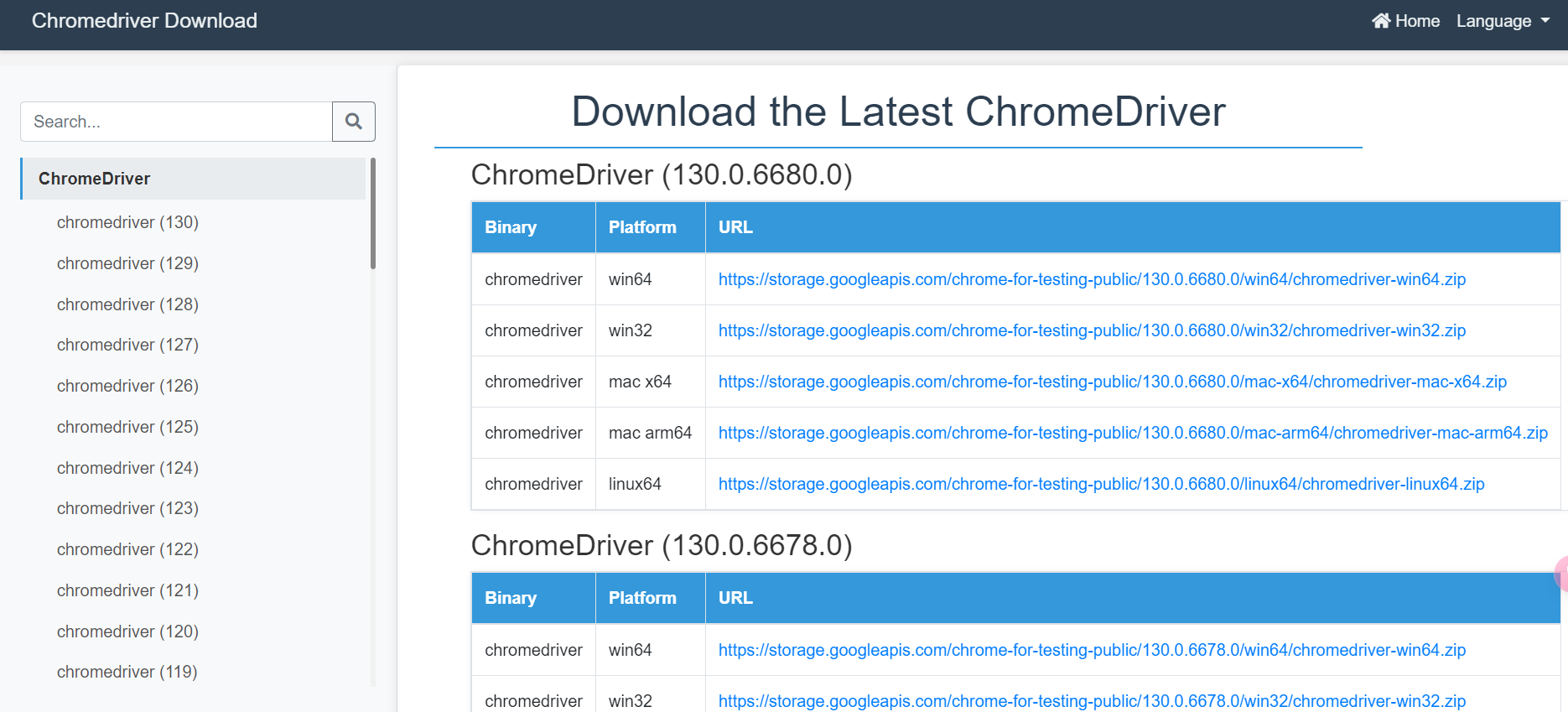
Task: Open the Chromedriver Download brand link
Action: click(144, 21)
